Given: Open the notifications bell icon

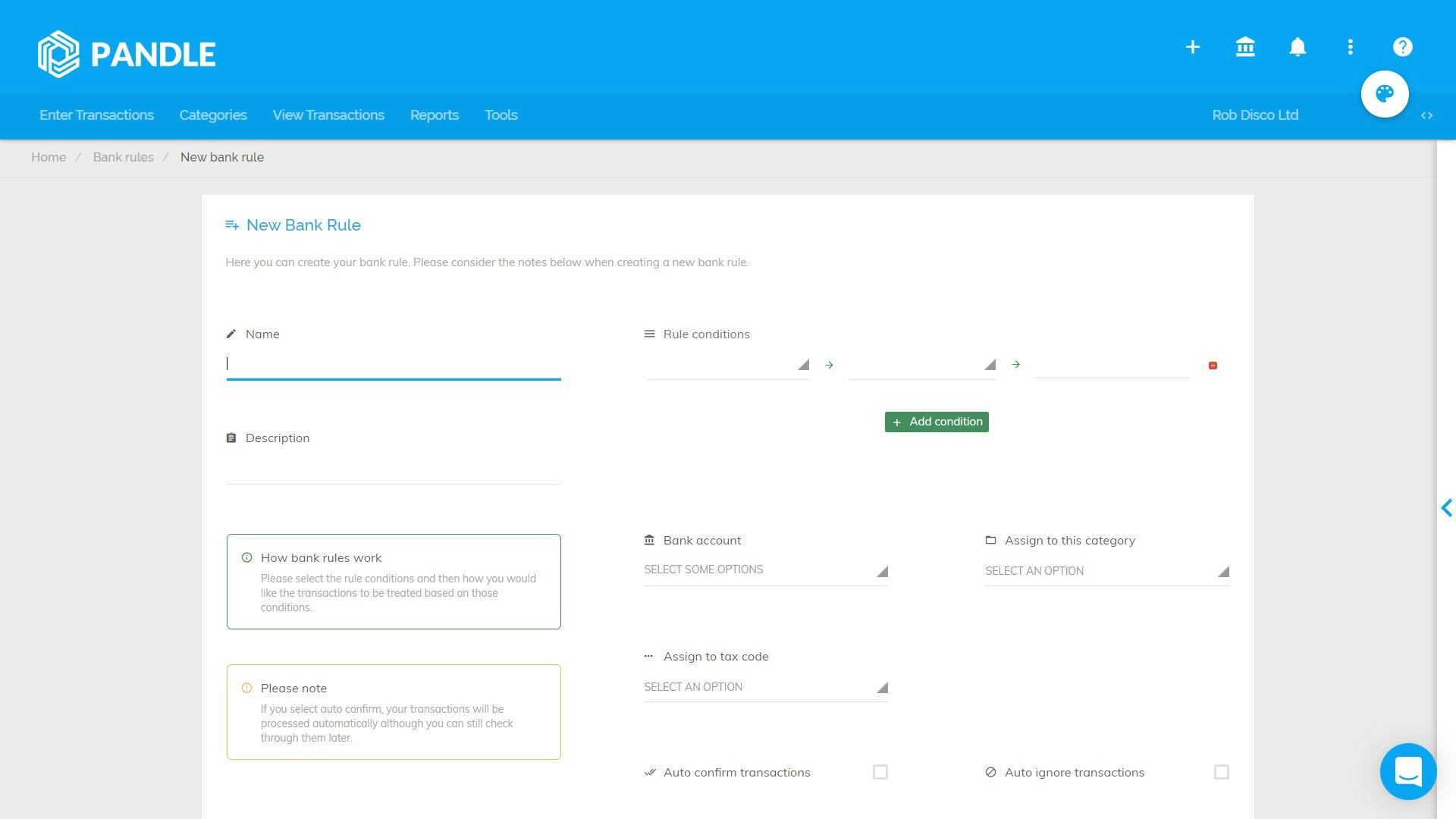Looking at the screenshot, I should tap(1298, 47).
